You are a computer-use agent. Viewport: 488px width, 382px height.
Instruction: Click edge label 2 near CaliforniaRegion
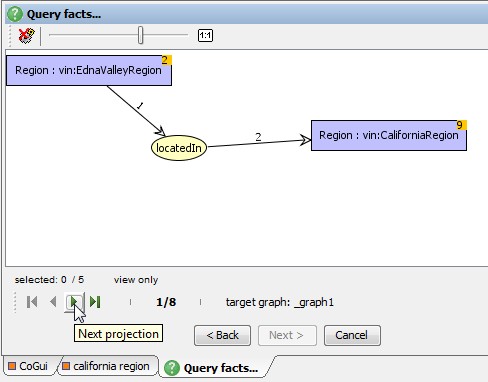point(258,137)
